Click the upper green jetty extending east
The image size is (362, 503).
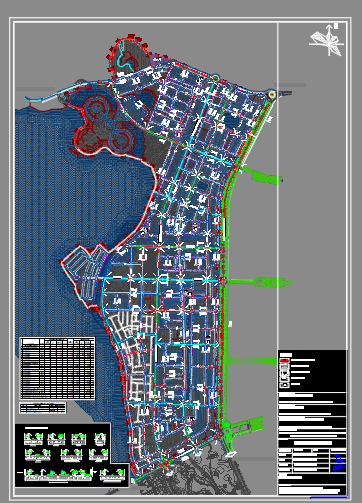[x=262, y=176]
